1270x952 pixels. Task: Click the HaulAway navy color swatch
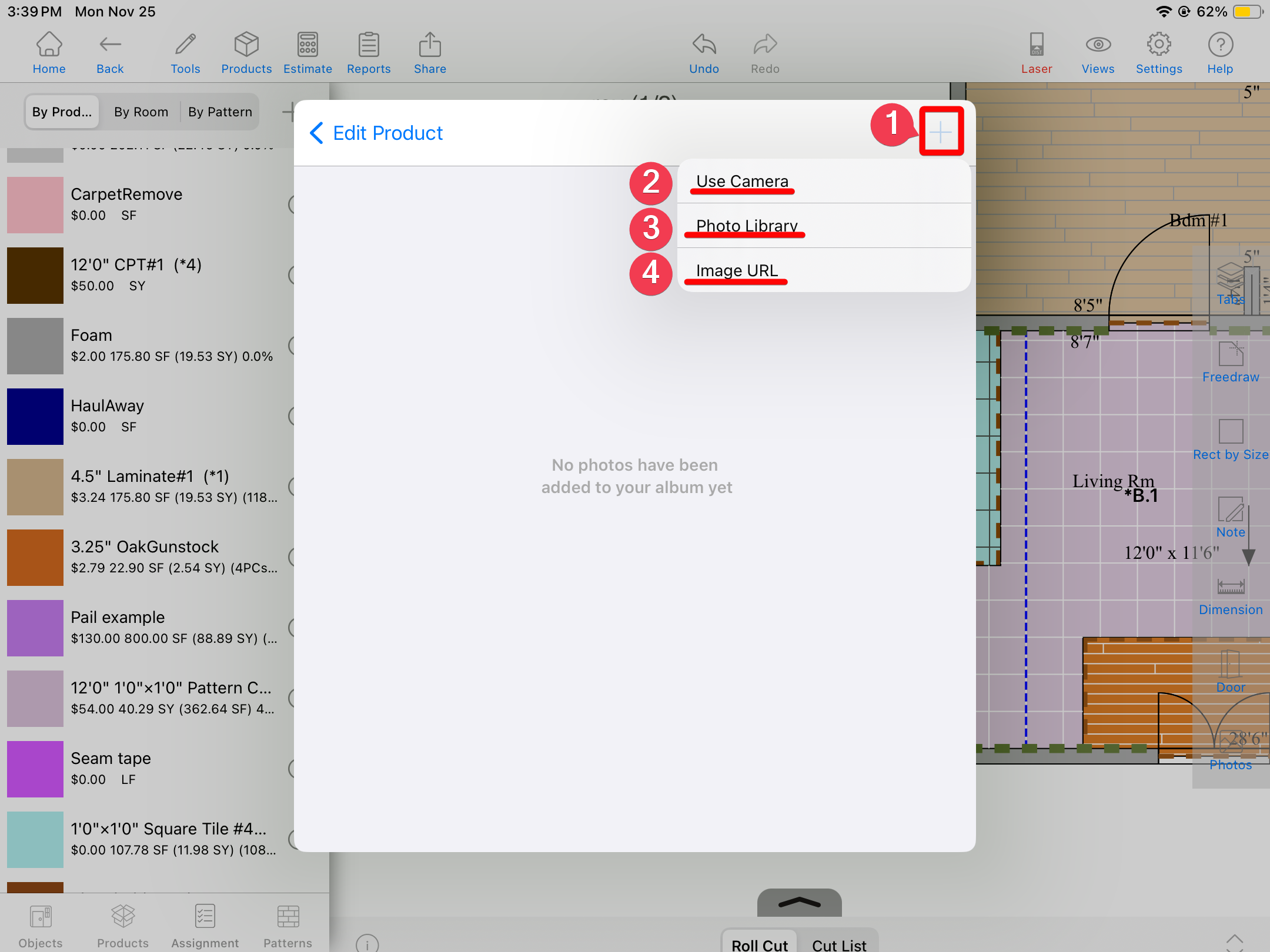point(35,416)
